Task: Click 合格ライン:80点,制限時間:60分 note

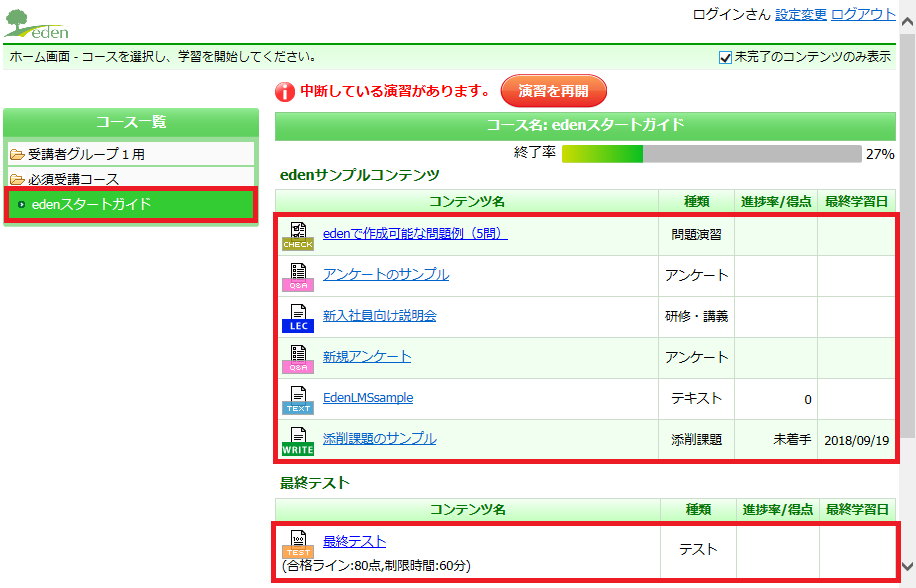Action: click(376, 565)
